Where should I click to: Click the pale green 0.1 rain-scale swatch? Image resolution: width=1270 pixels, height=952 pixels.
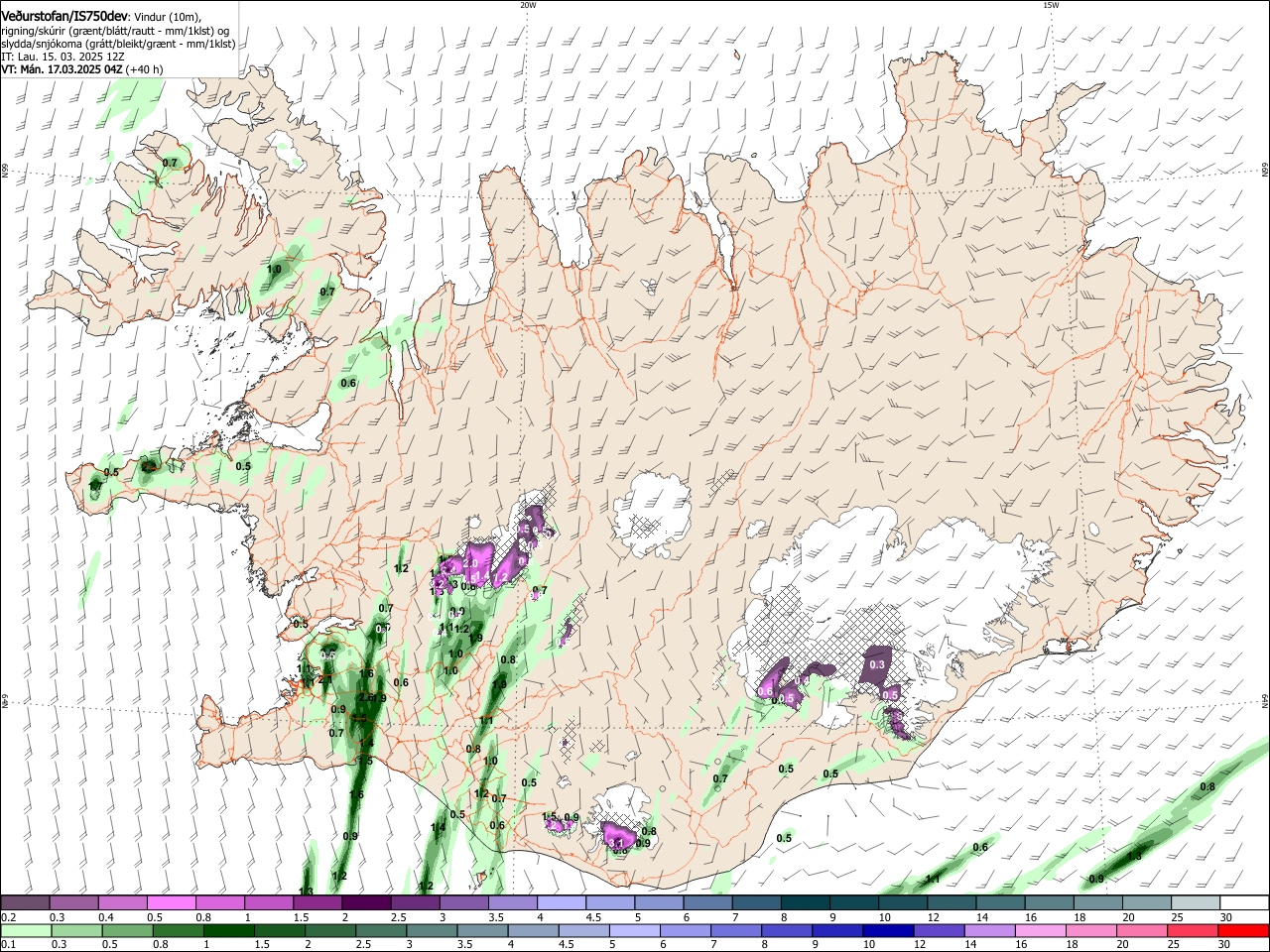click(25, 930)
